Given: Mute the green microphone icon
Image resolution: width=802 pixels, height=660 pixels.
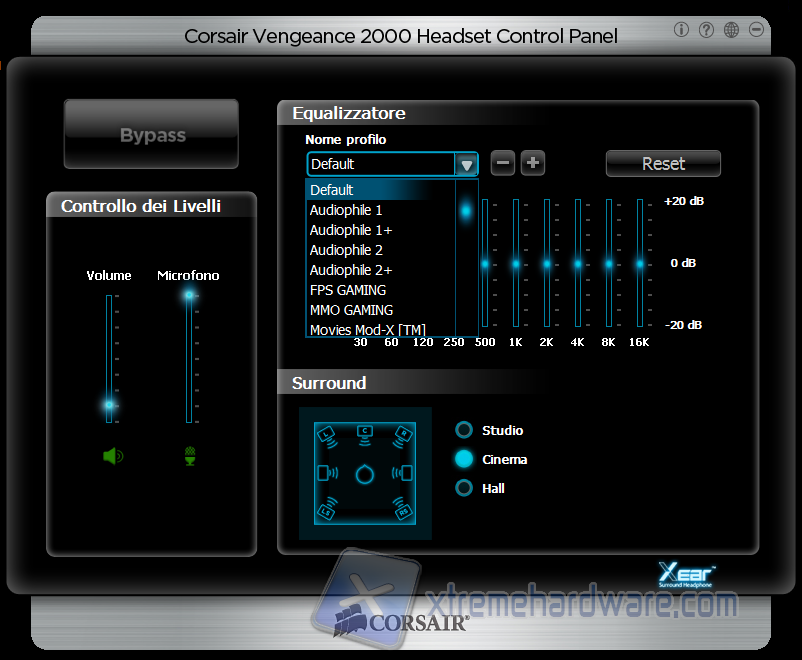Looking at the screenshot, I should (189, 456).
